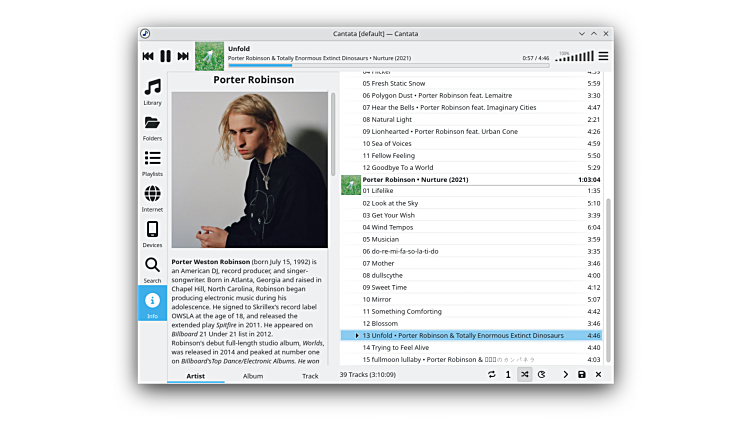Adjust the volume level bars
This screenshot has width=752, height=423.
[x=574, y=57]
